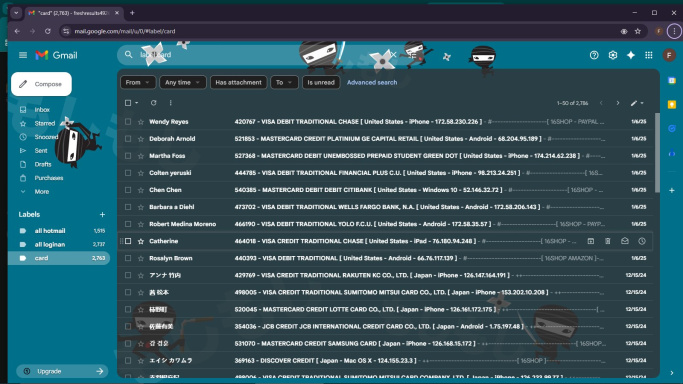Compose a new email
This screenshot has height=384, width=683.
(41, 84)
